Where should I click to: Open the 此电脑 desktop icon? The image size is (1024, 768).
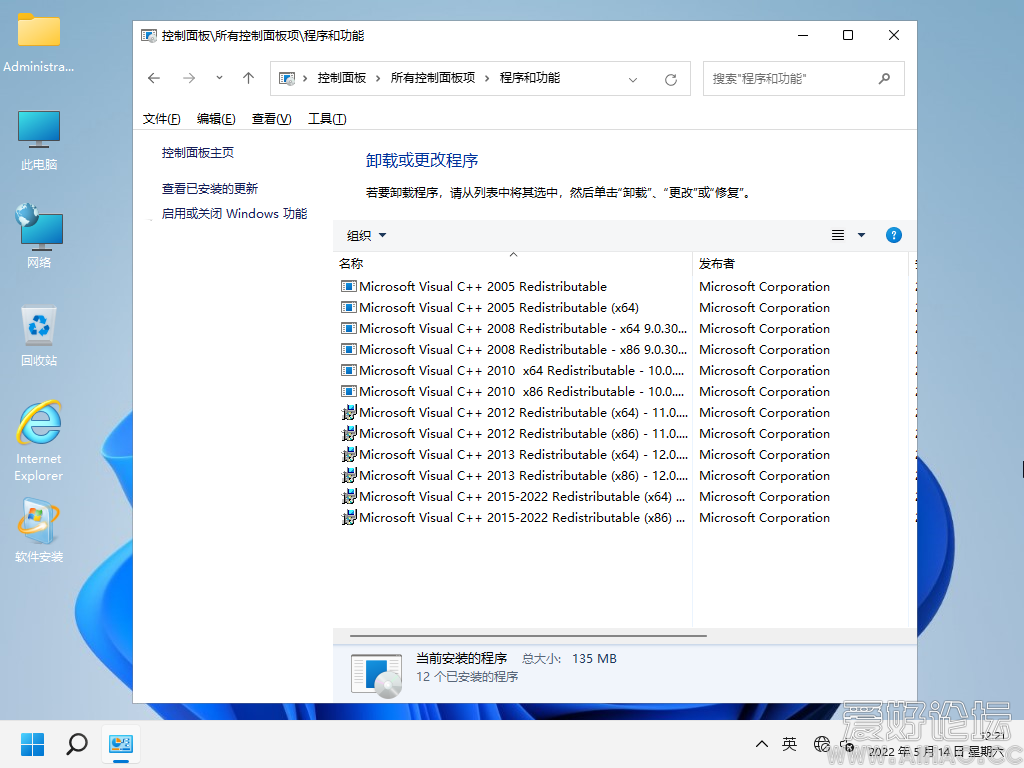coord(39,140)
